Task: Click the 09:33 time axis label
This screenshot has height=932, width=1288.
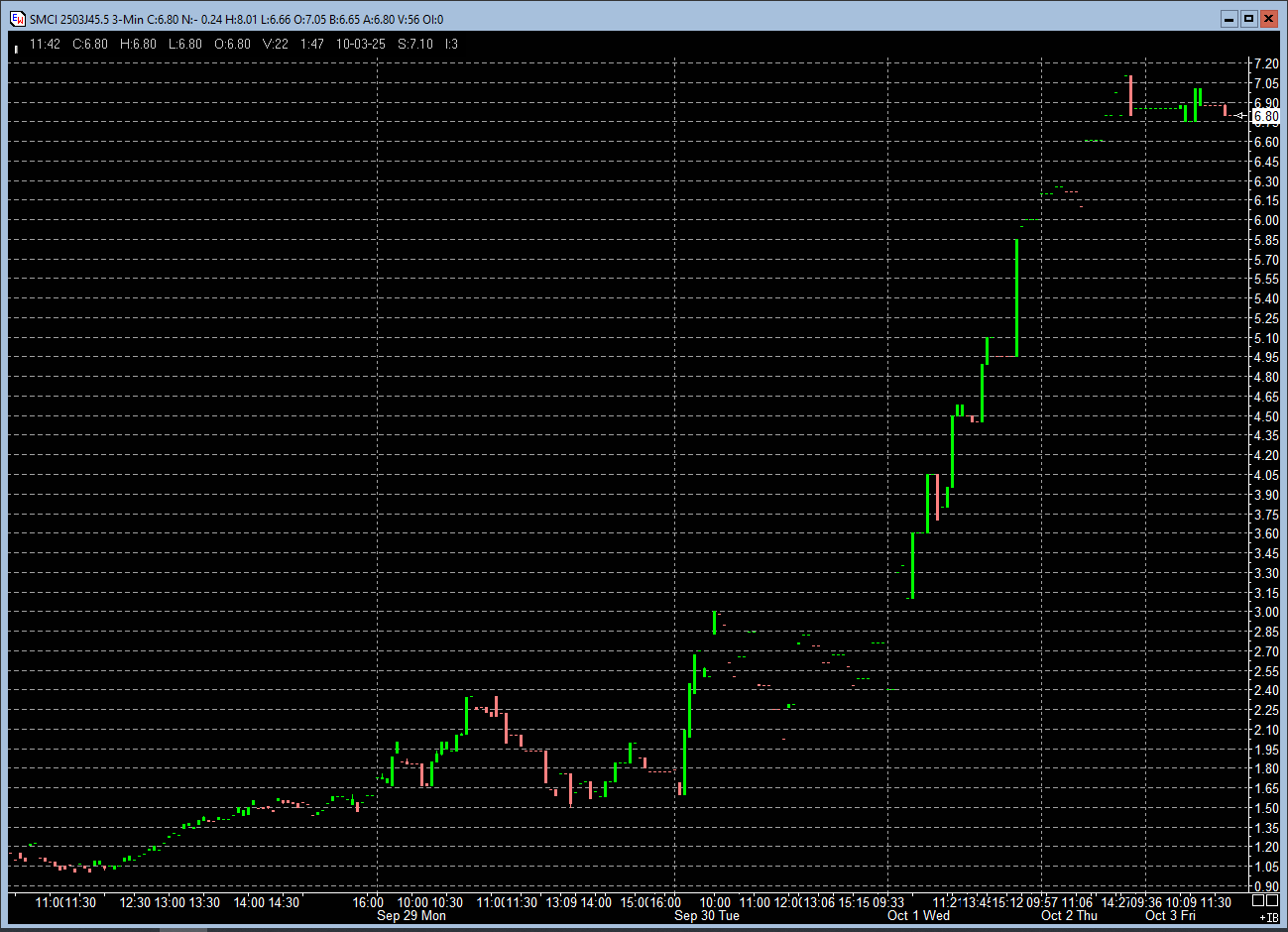Action: [887, 902]
